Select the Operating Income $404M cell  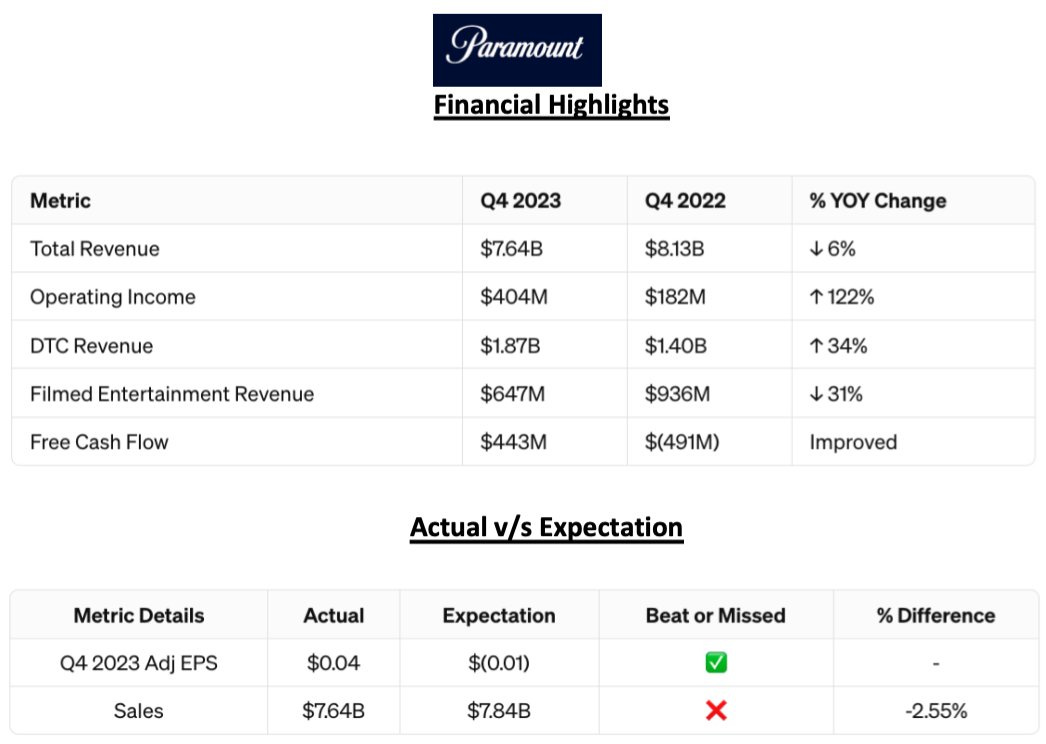click(513, 297)
